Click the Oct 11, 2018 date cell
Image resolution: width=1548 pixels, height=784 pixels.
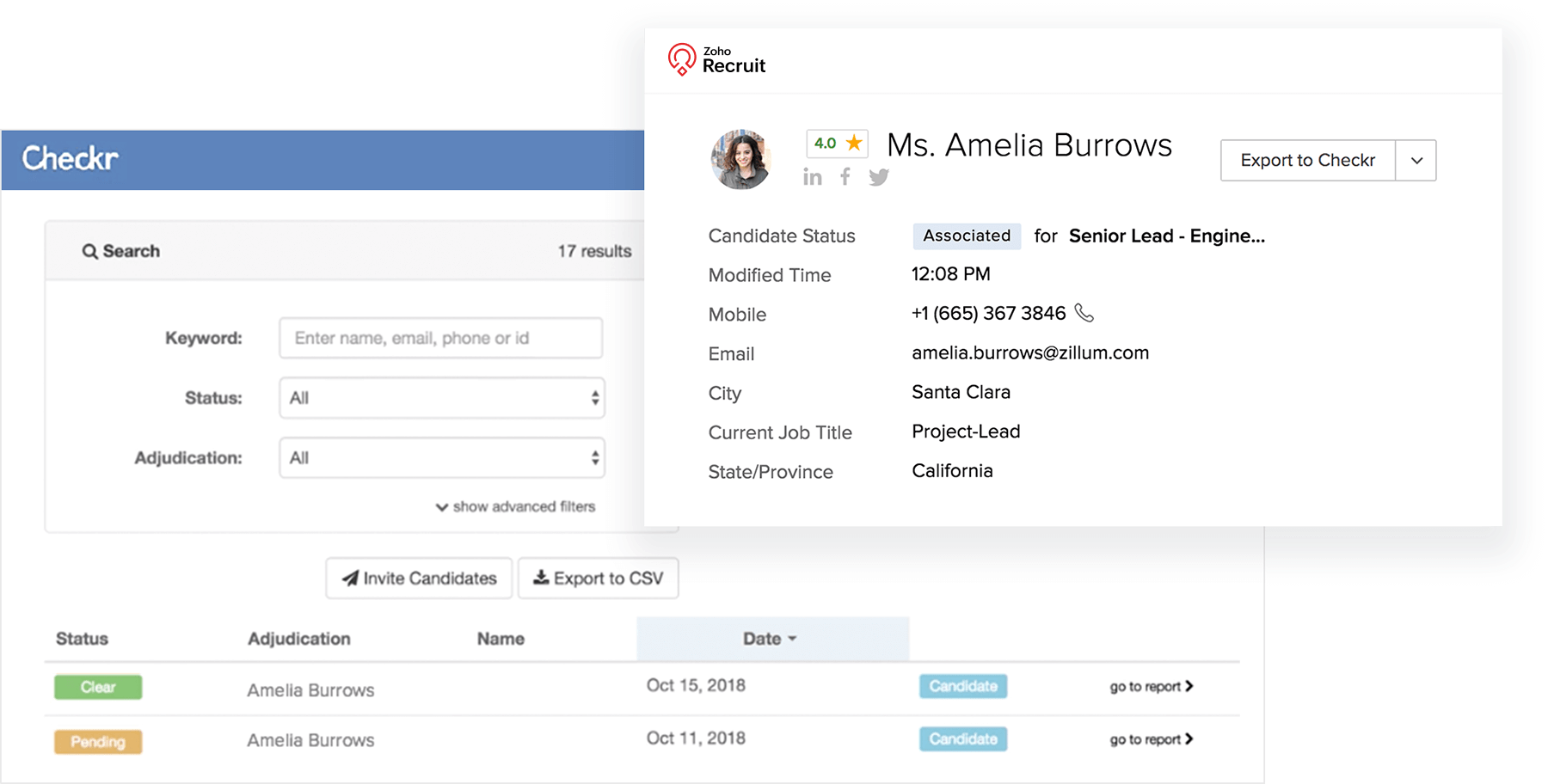point(696,738)
